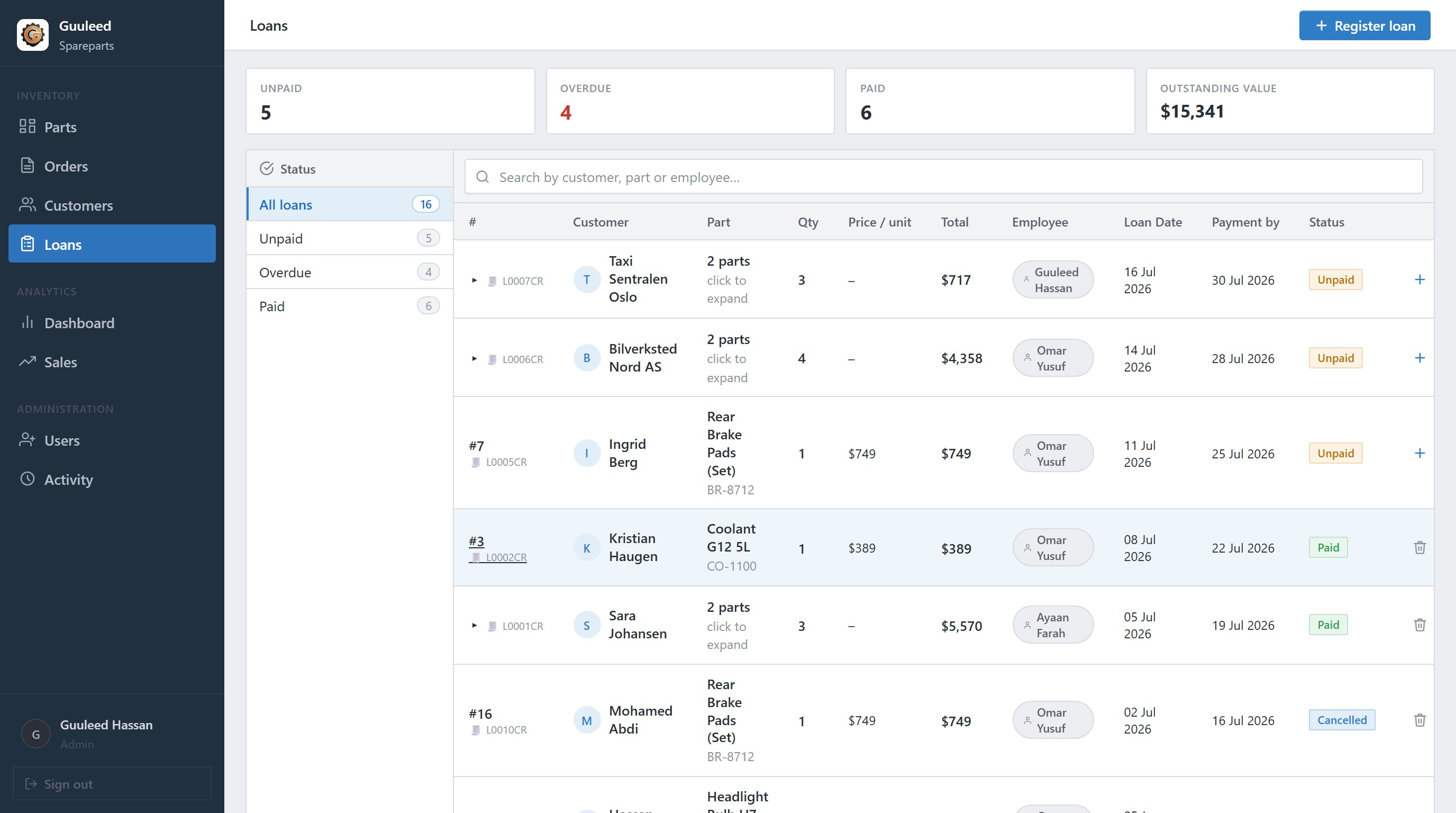This screenshot has height=813, width=1456.
Task: Click the G user avatar in sidebar footer
Action: coord(35,734)
